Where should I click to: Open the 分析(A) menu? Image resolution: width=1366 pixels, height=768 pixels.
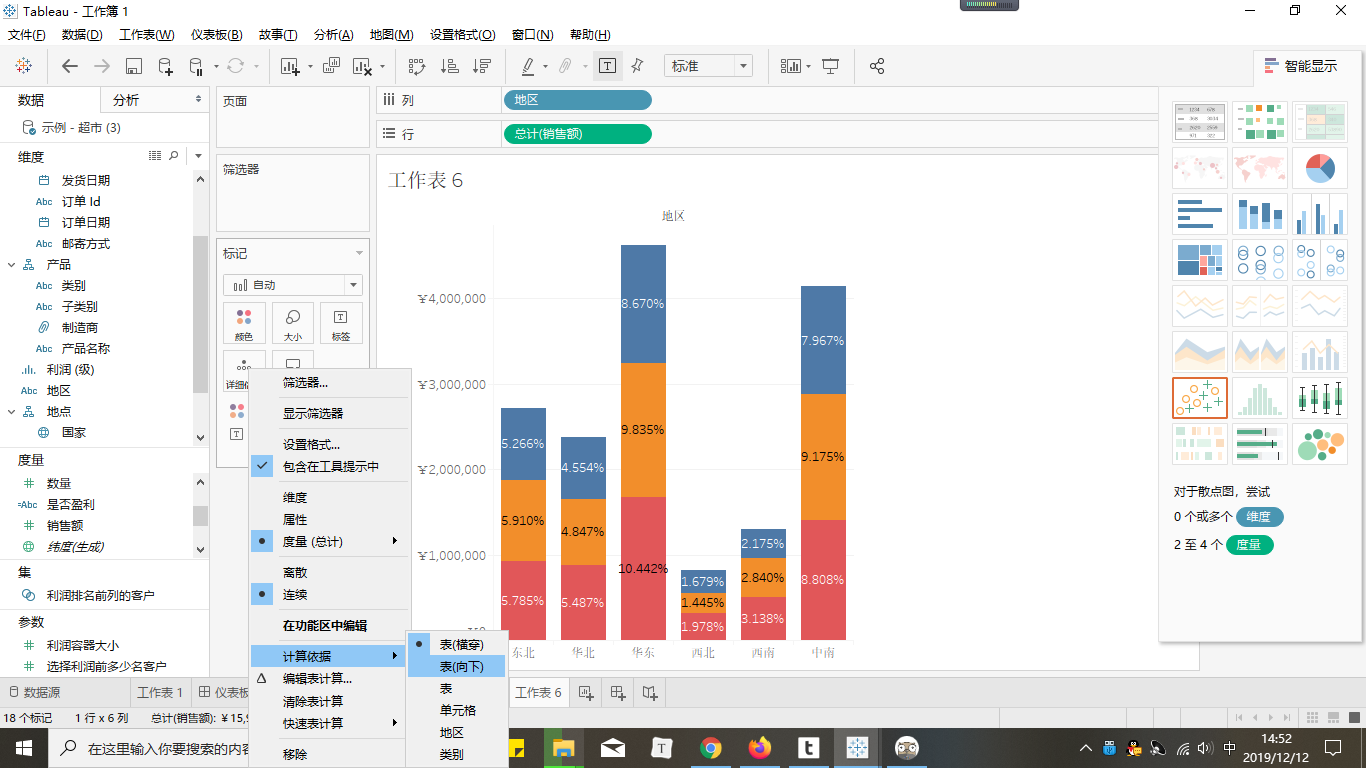tap(334, 35)
